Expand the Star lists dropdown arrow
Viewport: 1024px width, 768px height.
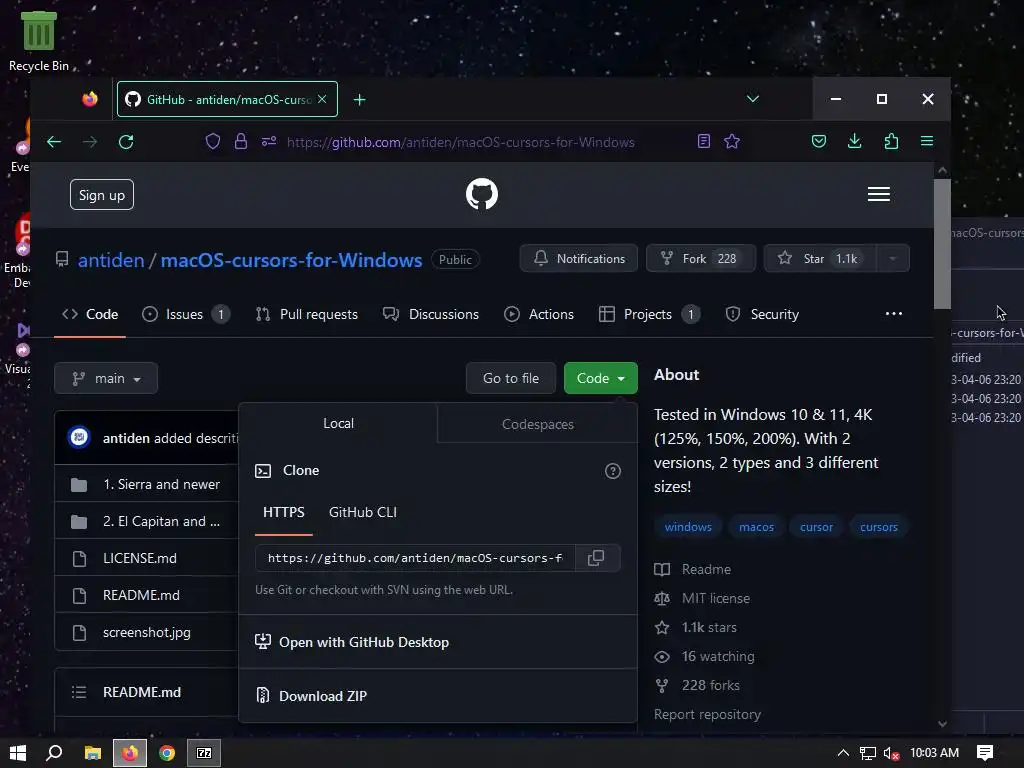[892, 259]
